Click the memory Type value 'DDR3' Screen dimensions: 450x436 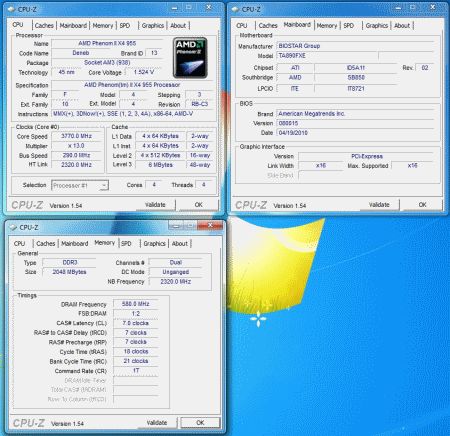click(70, 263)
